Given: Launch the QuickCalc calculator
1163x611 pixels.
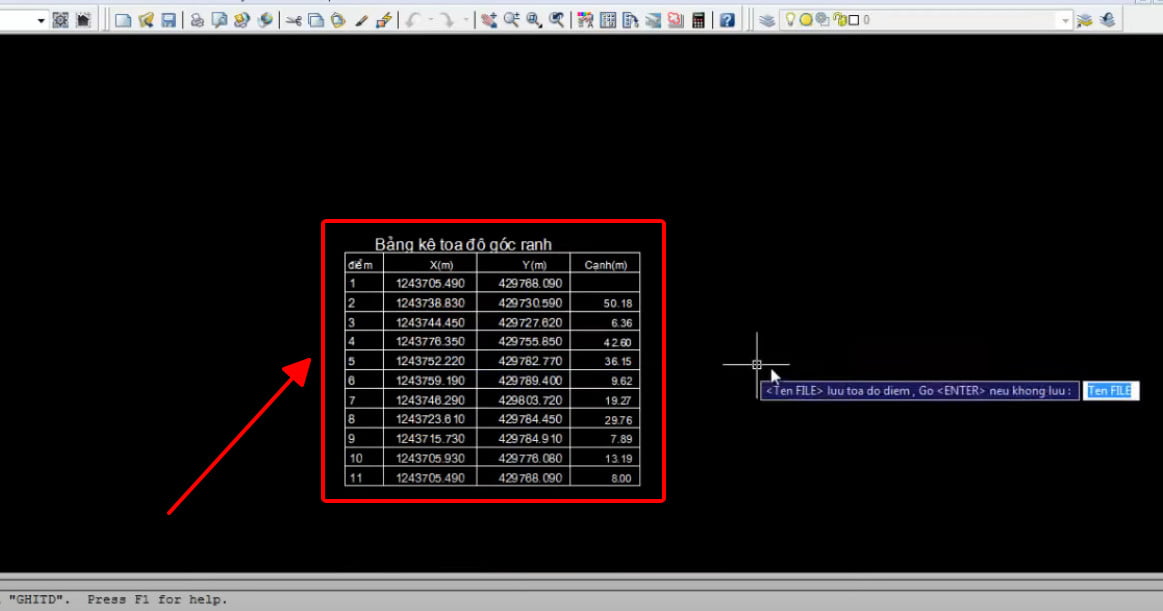Looking at the screenshot, I should coord(698,20).
